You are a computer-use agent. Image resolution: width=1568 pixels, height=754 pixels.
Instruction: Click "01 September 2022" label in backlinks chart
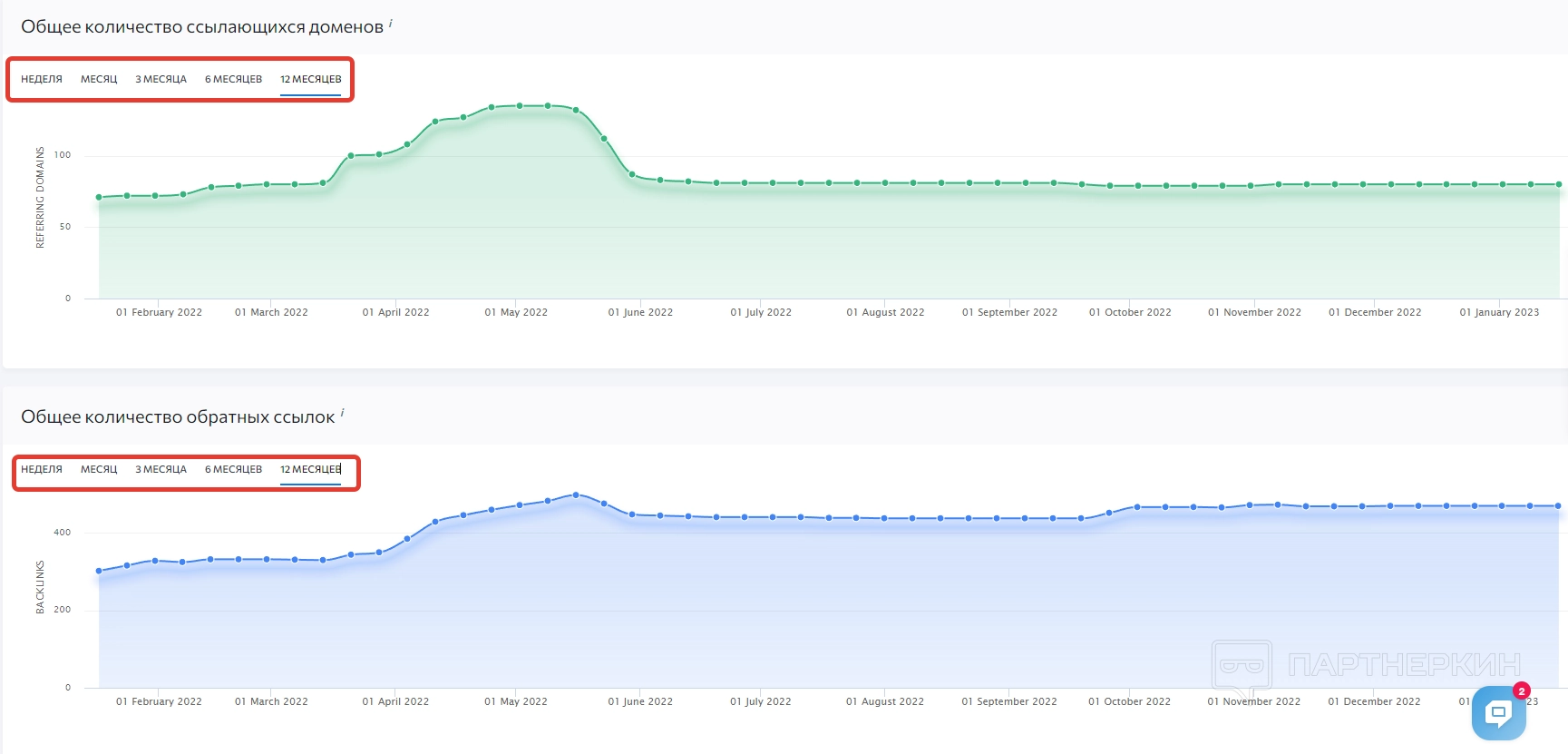(x=1009, y=701)
